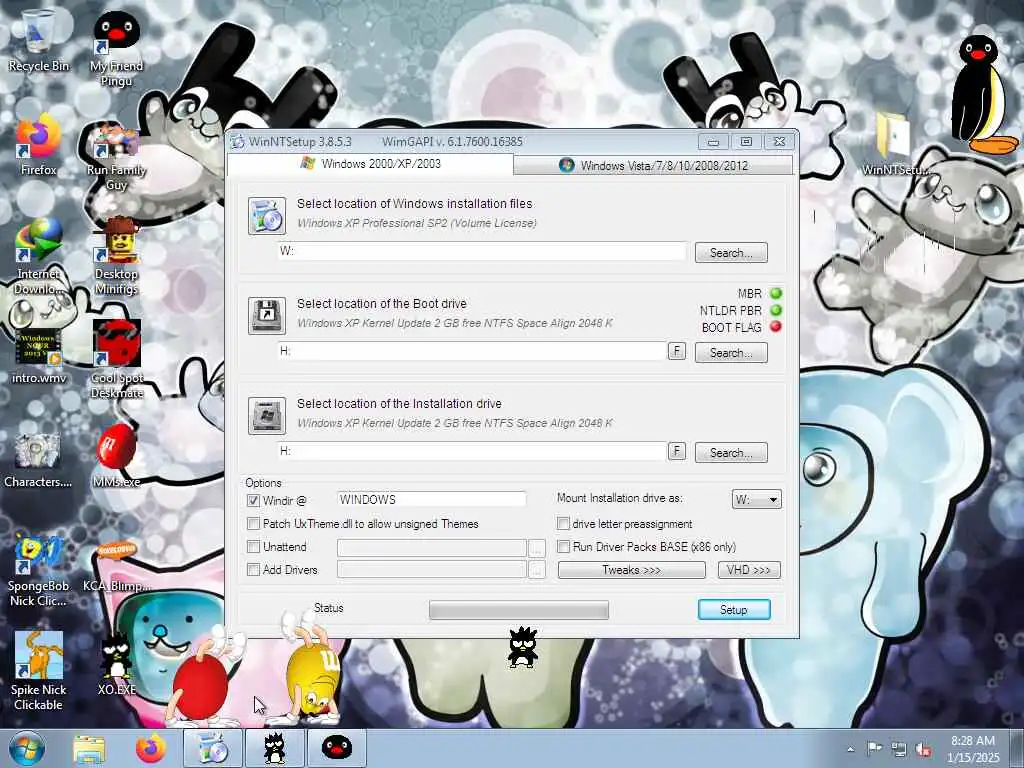Click the volume tray icon
The image size is (1024, 768).
pos(923,749)
